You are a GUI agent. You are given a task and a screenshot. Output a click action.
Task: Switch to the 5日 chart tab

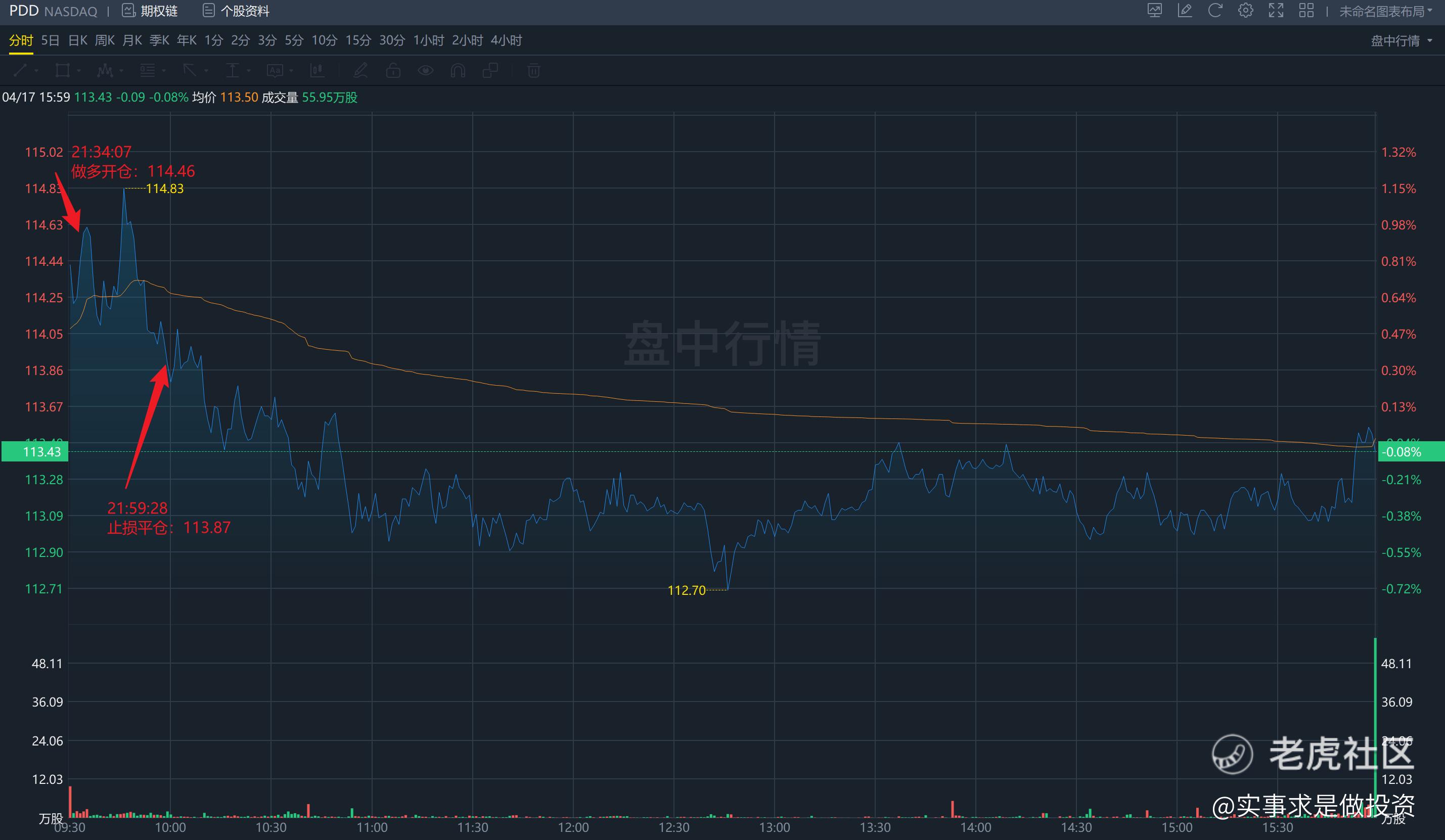51,41
